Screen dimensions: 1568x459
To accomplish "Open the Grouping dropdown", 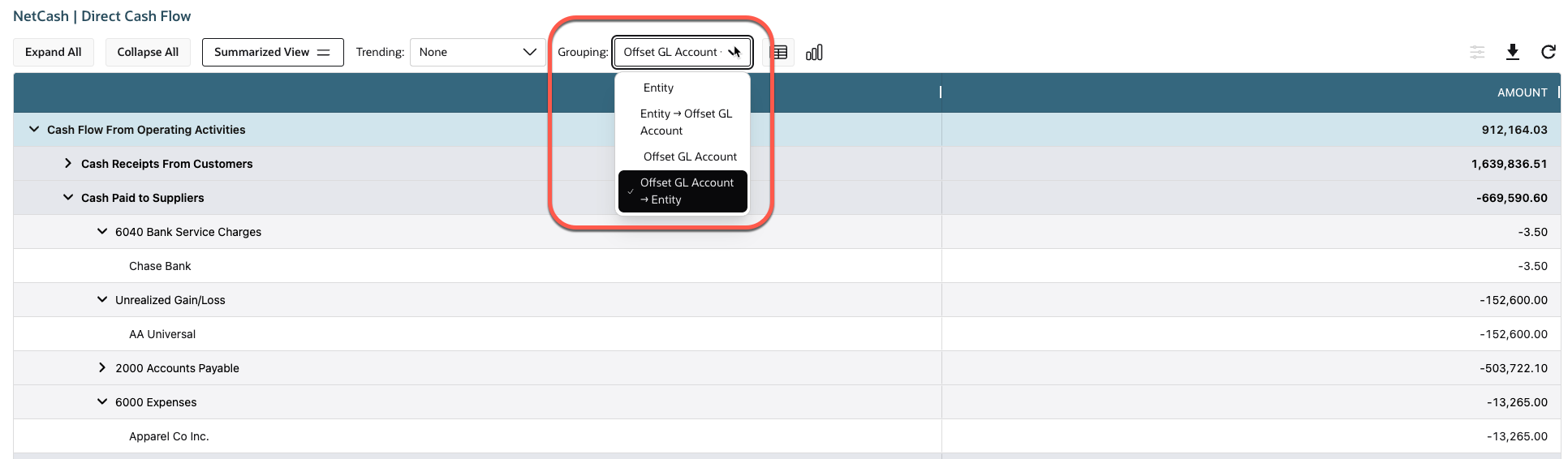I will (x=682, y=53).
